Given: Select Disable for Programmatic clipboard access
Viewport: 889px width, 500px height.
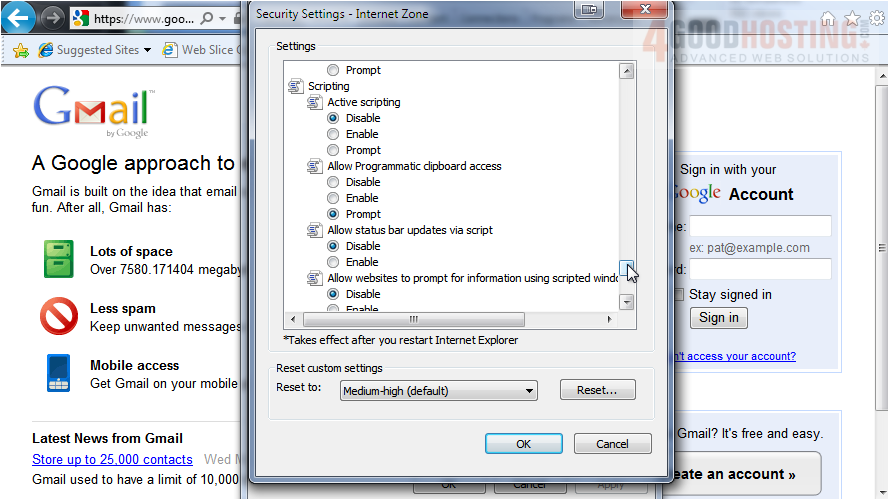Looking at the screenshot, I should 333,182.
